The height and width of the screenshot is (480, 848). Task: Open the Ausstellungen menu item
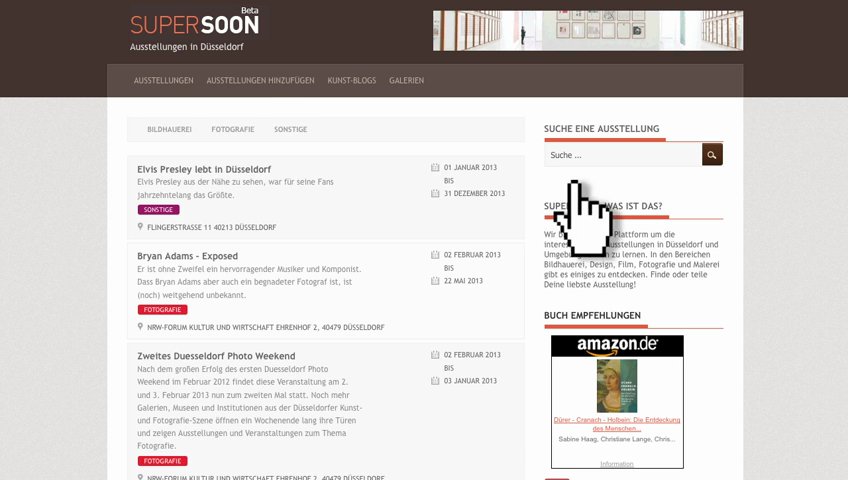[164, 80]
